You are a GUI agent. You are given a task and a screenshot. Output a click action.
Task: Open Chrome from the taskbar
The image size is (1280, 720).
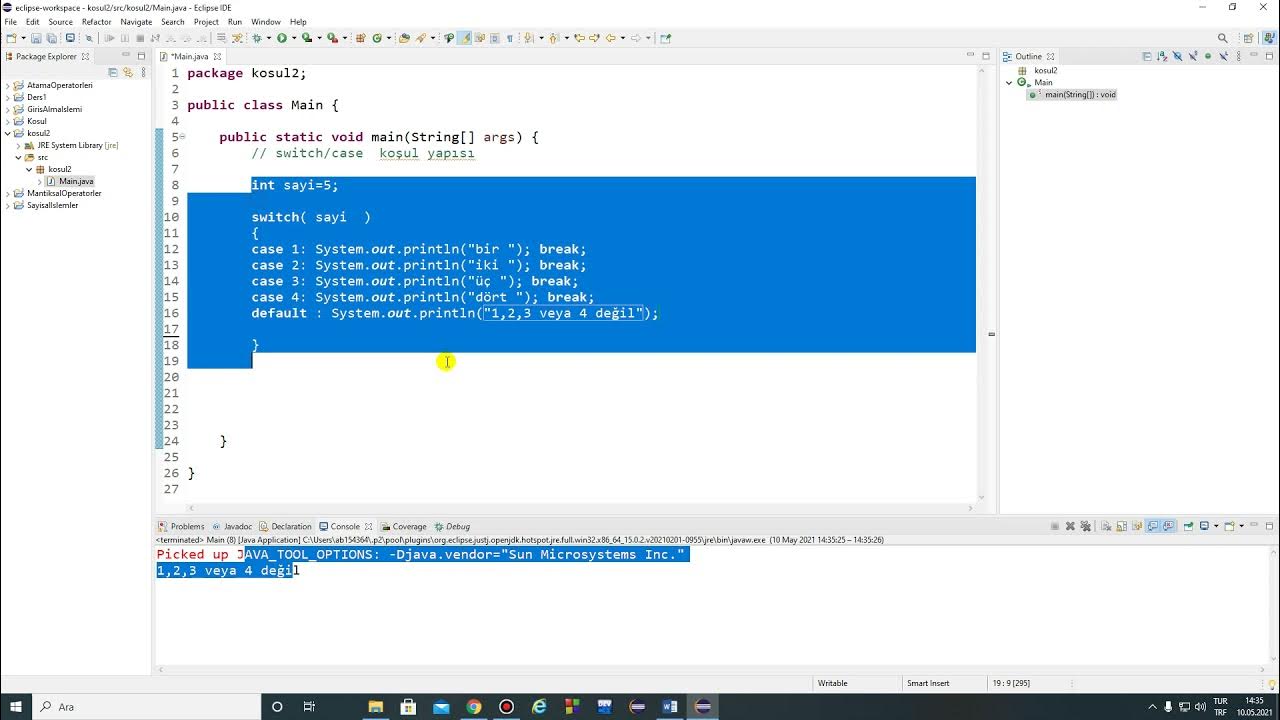pyautogui.click(x=474, y=706)
